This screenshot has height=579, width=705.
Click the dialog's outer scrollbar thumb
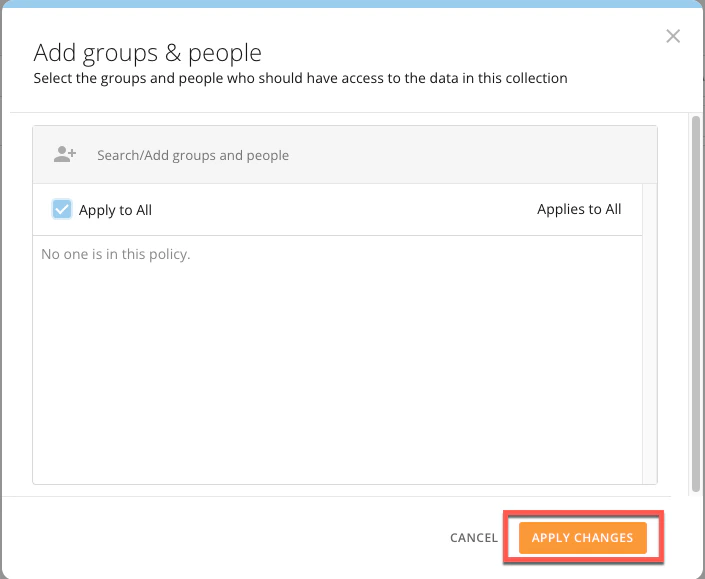click(x=696, y=304)
